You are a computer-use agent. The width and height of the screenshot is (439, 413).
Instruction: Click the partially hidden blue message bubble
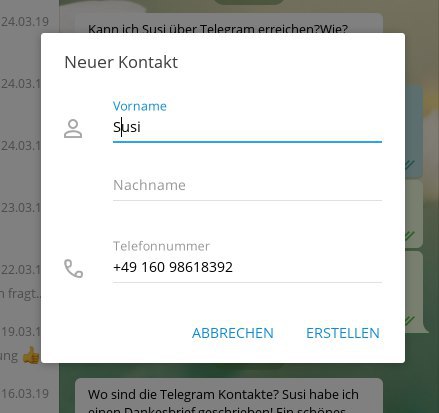click(414, 131)
